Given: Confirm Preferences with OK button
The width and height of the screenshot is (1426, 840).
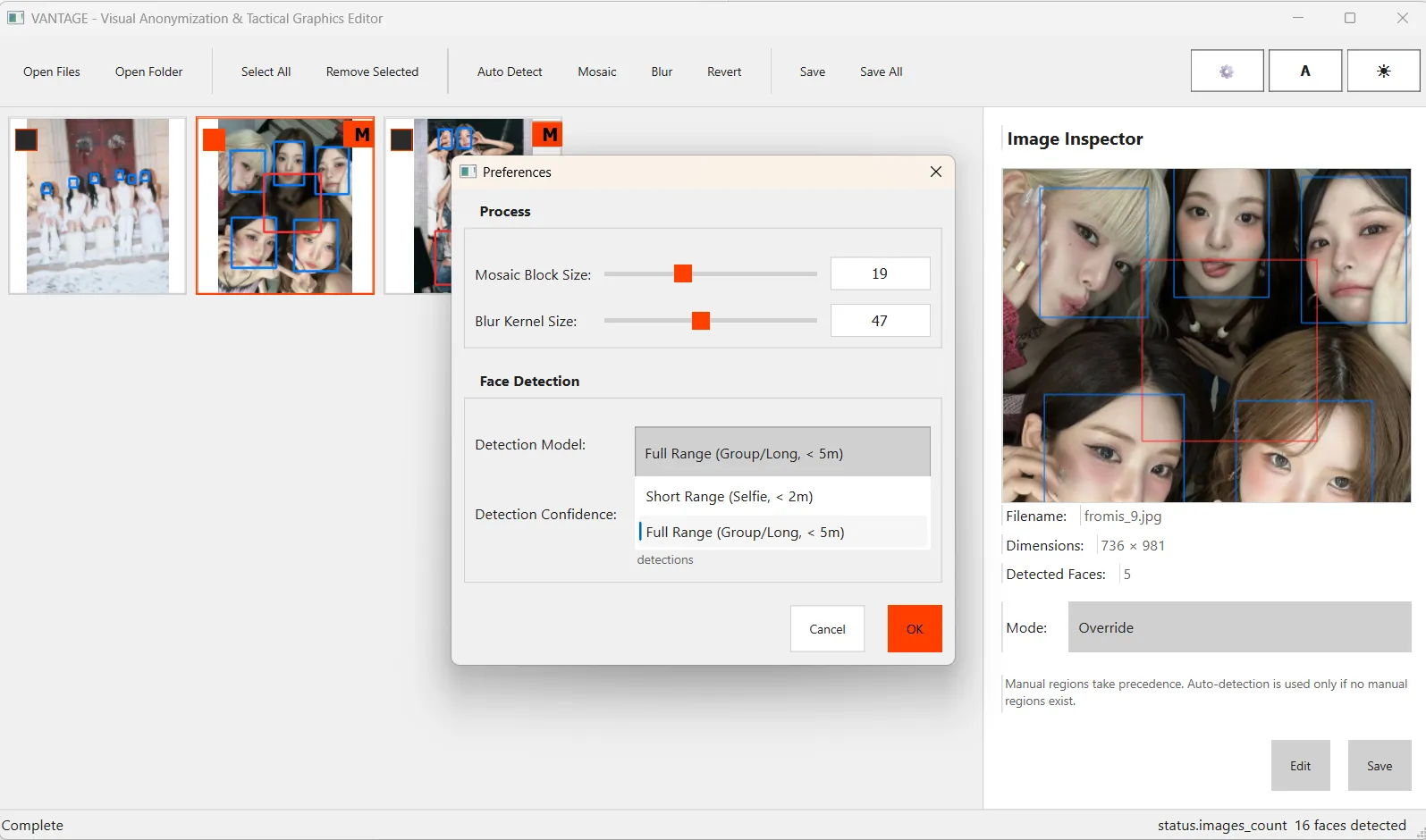Looking at the screenshot, I should tap(915, 628).
